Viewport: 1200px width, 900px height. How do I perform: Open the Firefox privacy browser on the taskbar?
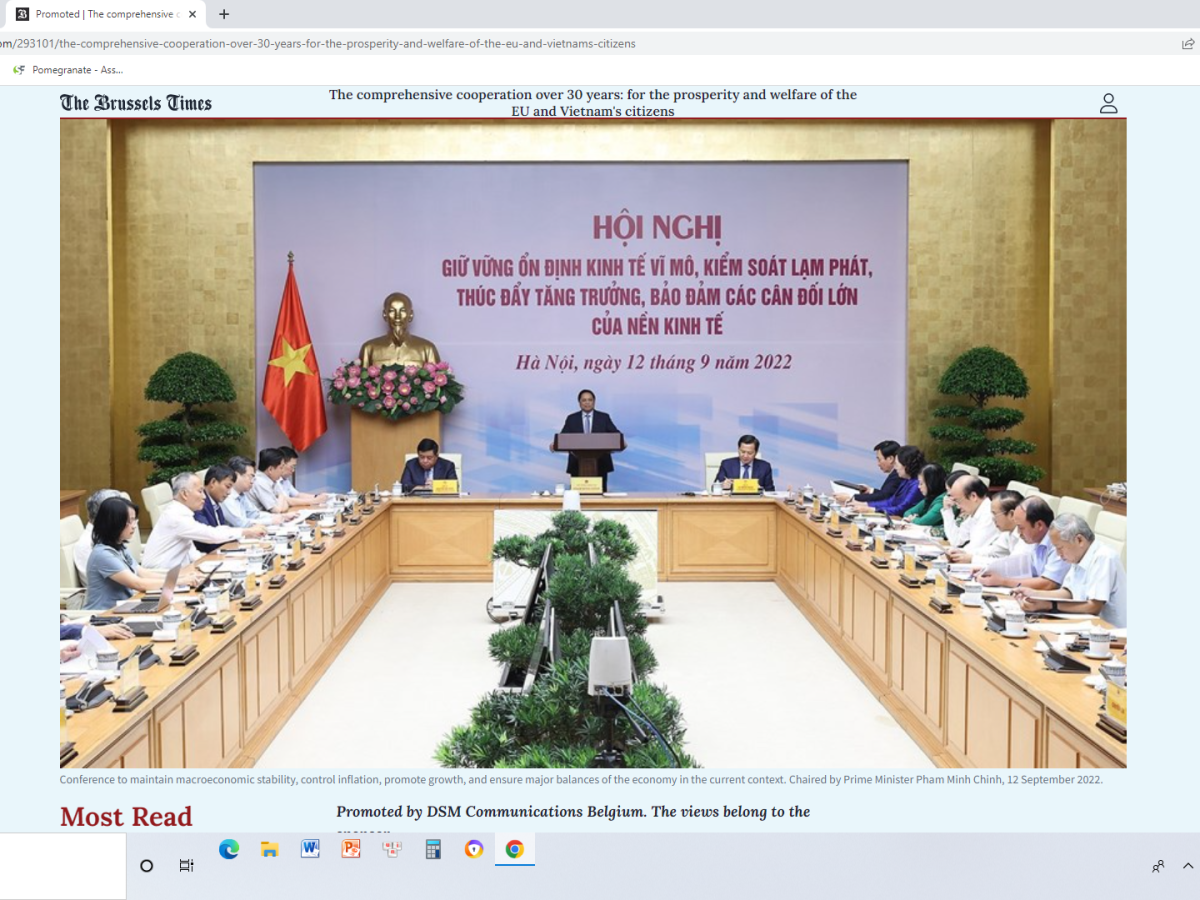[x=473, y=849]
